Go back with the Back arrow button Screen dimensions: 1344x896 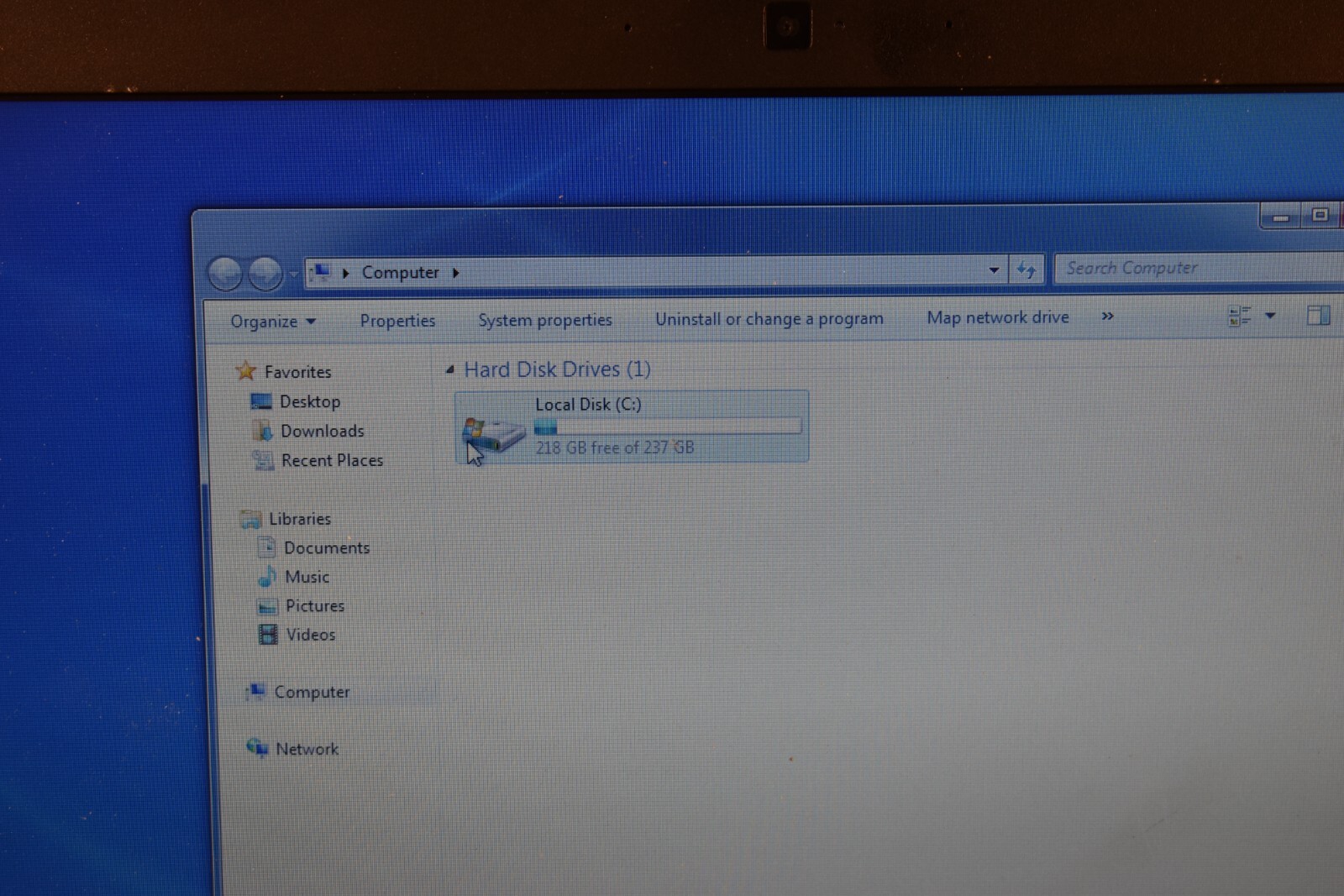225,274
